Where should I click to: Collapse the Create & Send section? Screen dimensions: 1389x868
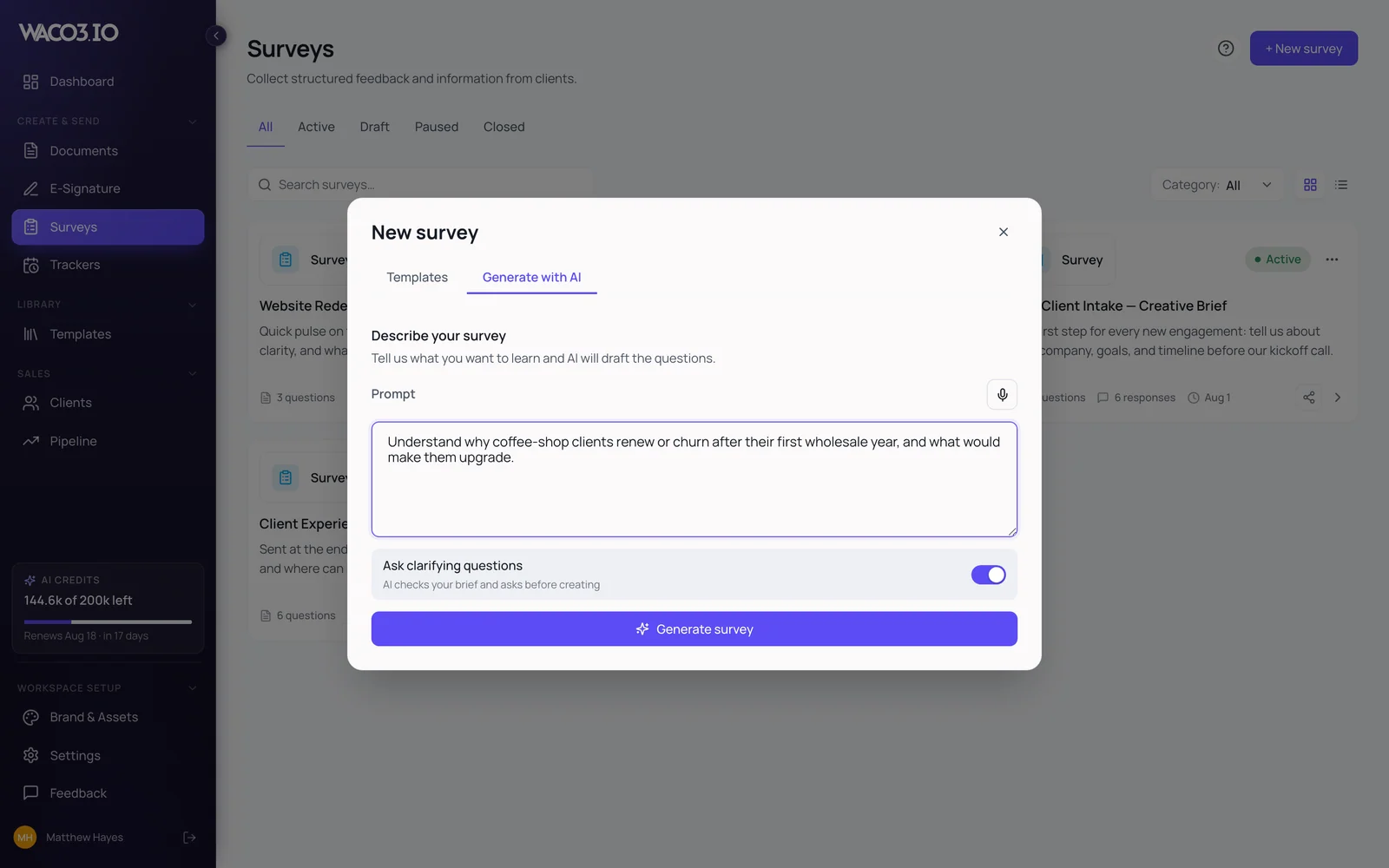pyautogui.click(x=192, y=122)
